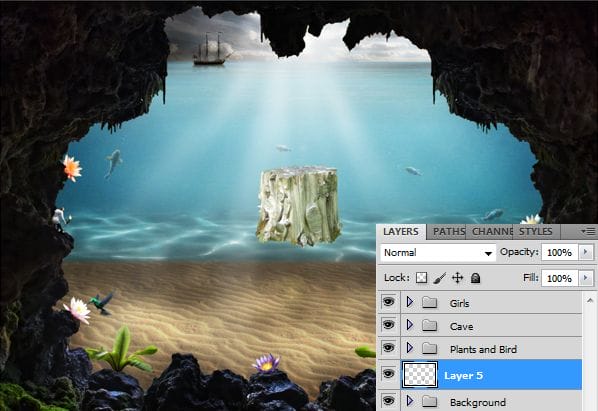Click the lock all padlock icon
The image size is (598, 411).
tap(475, 278)
